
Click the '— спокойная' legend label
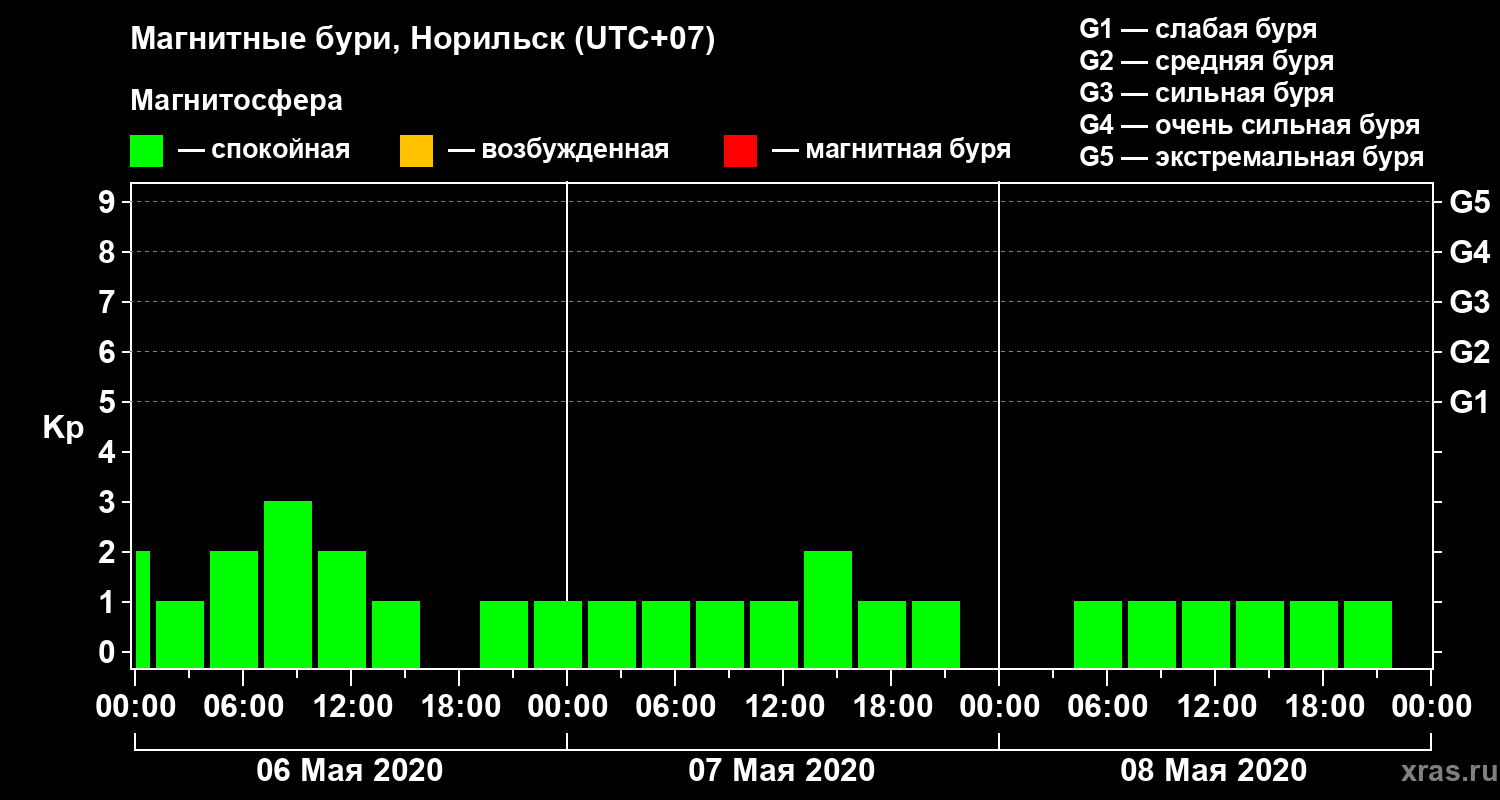tap(264, 150)
